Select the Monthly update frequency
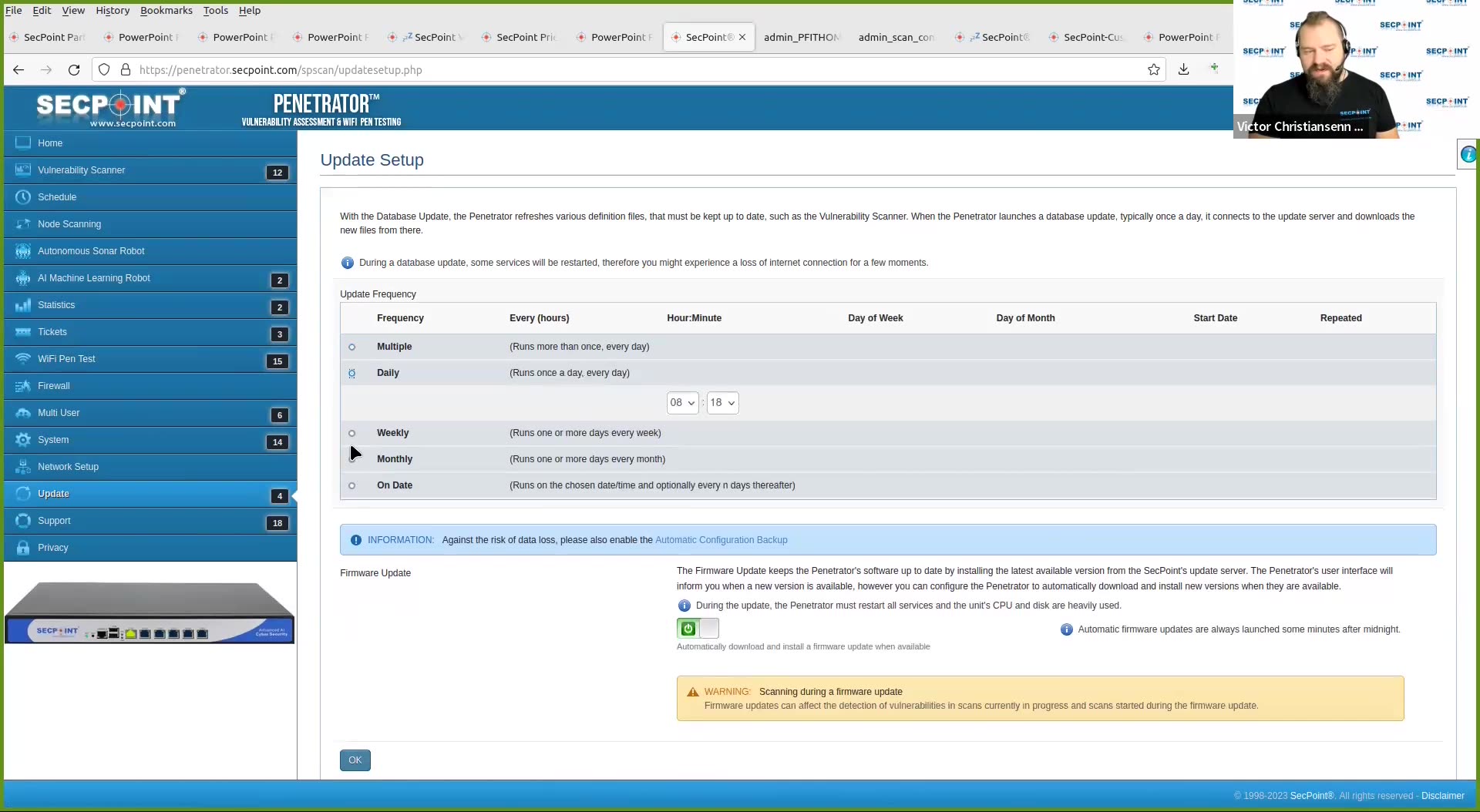This screenshot has height=812, width=1480. [352, 460]
